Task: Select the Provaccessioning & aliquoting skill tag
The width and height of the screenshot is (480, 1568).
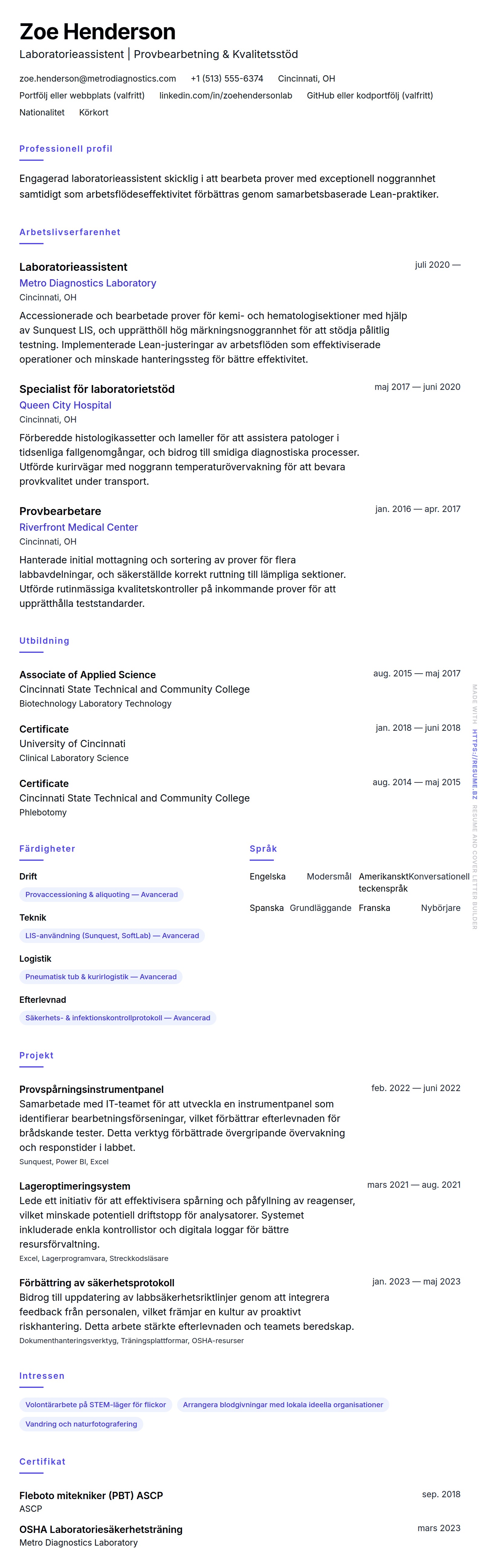Action: click(x=101, y=895)
